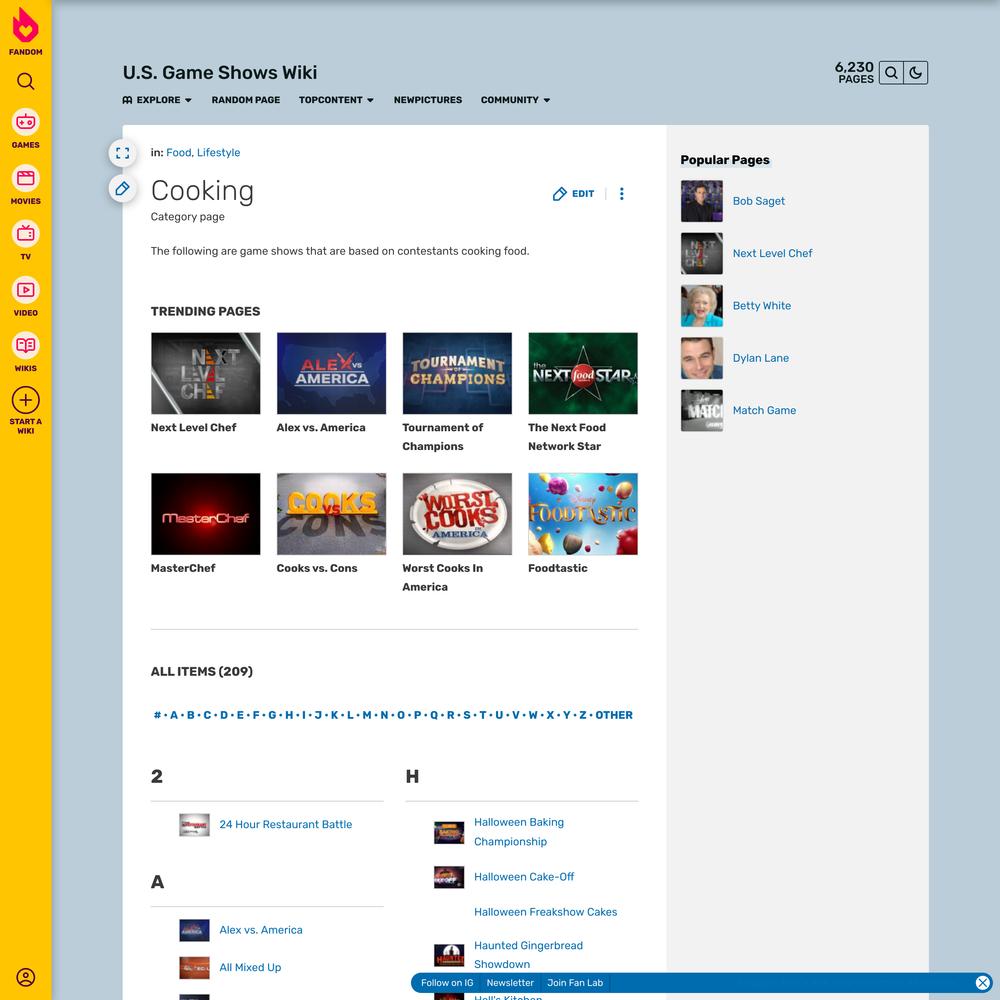Open the NewPictures menu item

pyautogui.click(x=428, y=100)
